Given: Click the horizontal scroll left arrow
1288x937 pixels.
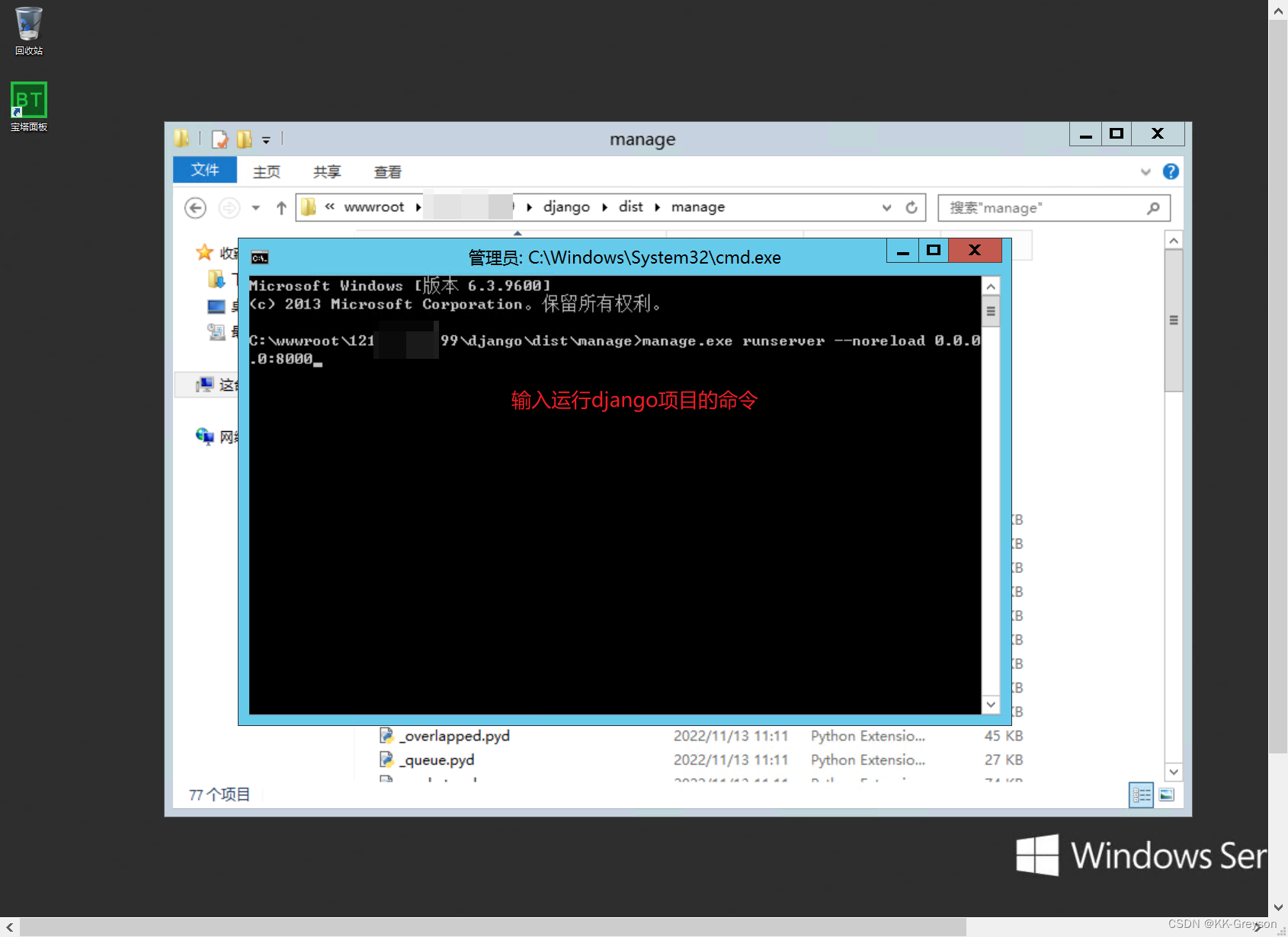Looking at the screenshot, I should tap(9, 927).
